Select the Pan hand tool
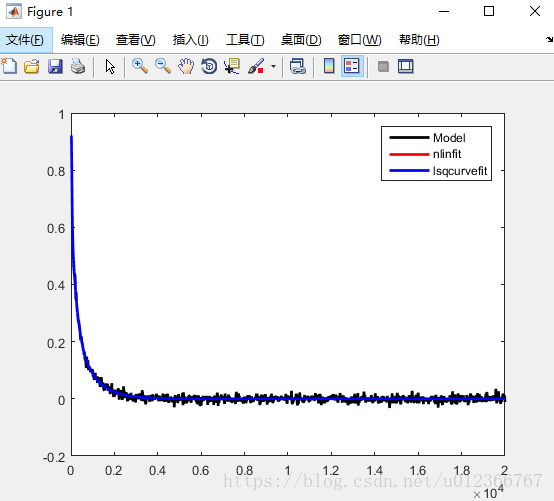The width and height of the screenshot is (554, 501). point(186,66)
